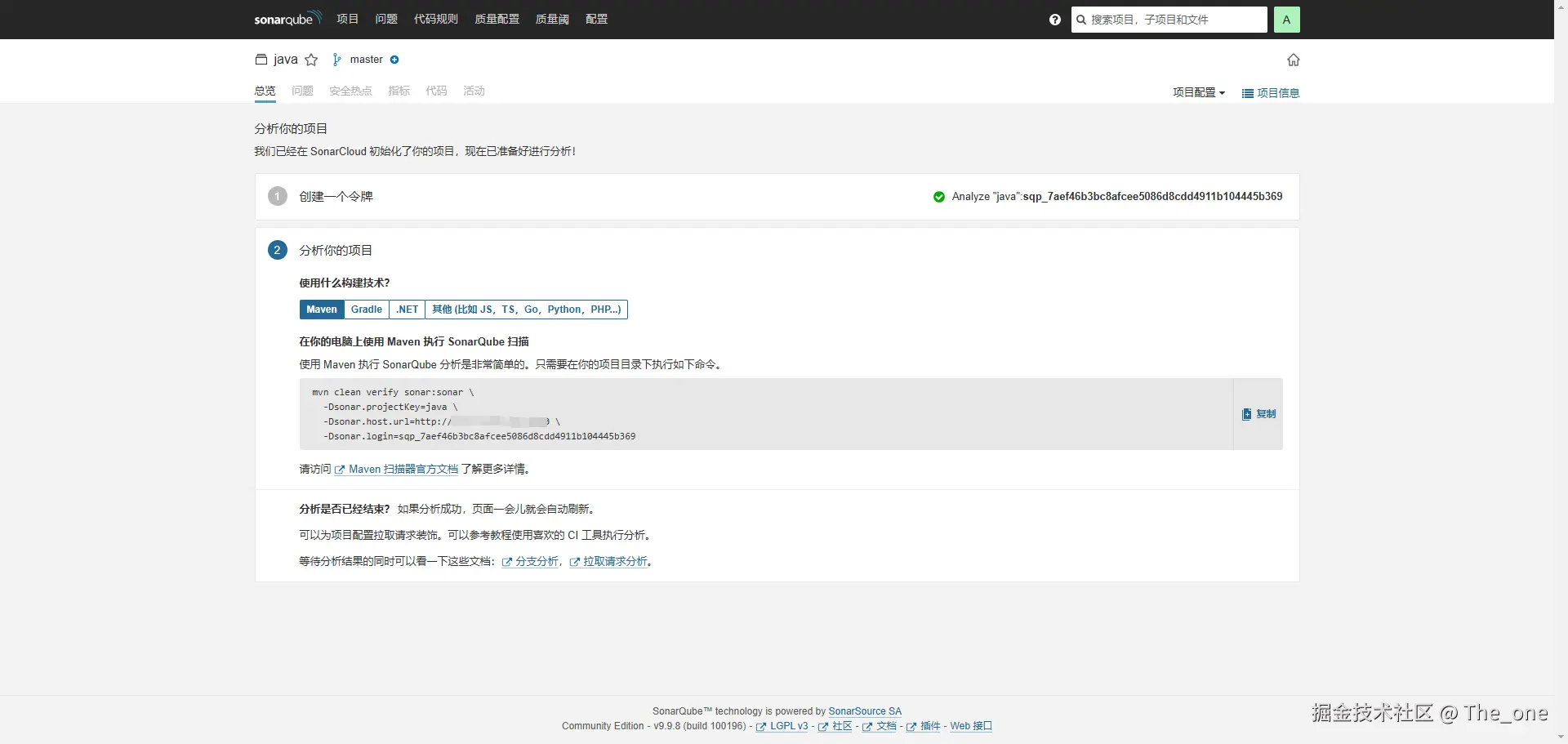Image resolution: width=1568 pixels, height=744 pixels.
Task: Open the user avatar A menu
Action: pos(1286,20)
